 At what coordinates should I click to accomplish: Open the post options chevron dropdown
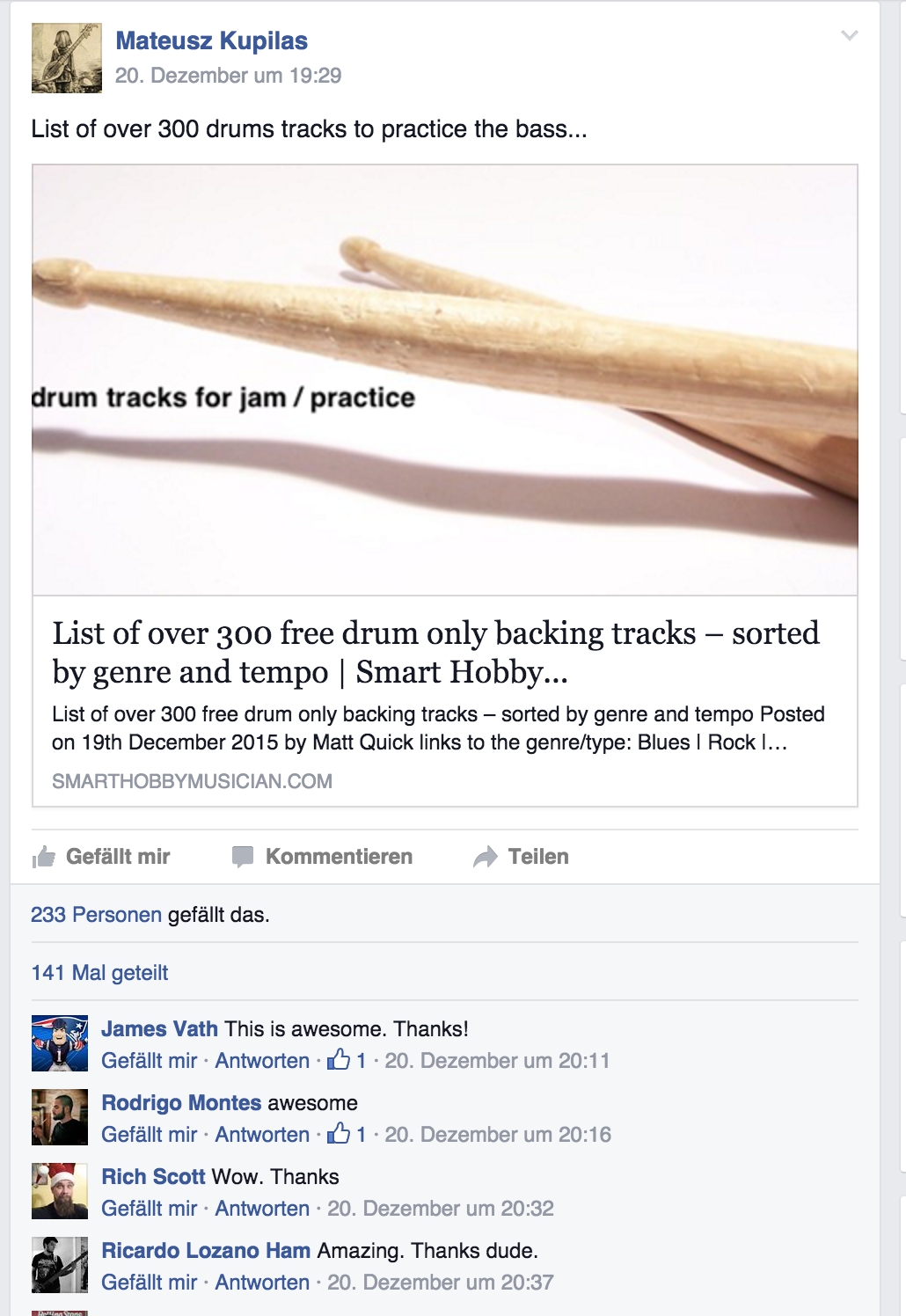pyautogui.click(x=849, y=36)
